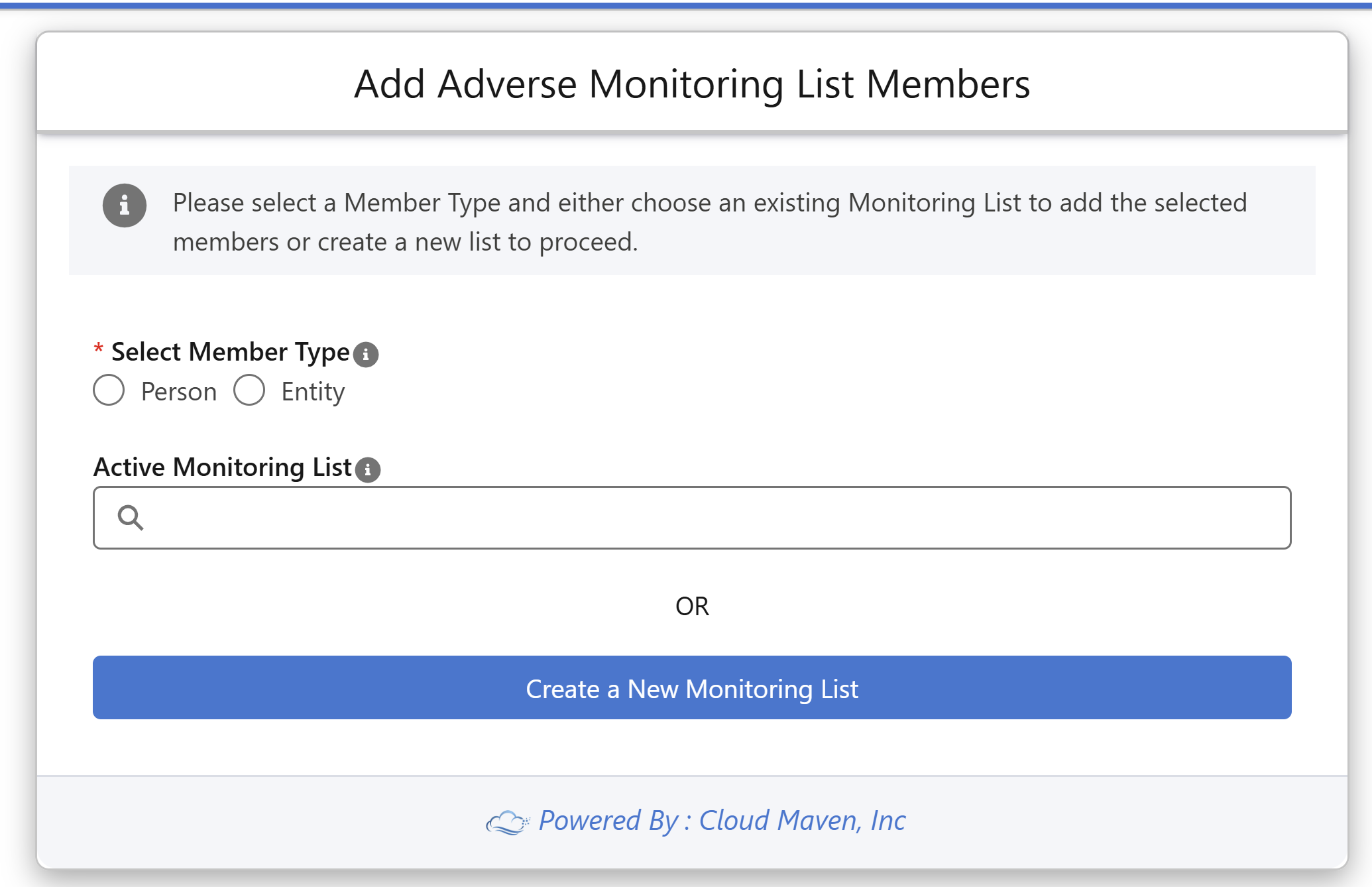Click Create a New Monitoring List button
Screen dimensions: 1372x887
(x=692, y=687)
